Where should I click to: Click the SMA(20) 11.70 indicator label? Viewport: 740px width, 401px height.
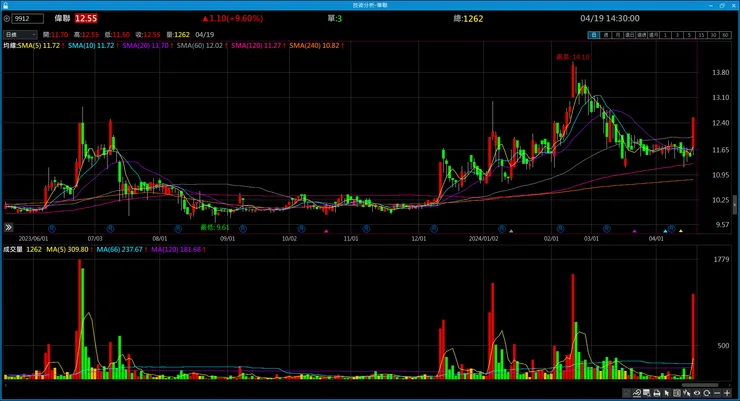point(145,46)
